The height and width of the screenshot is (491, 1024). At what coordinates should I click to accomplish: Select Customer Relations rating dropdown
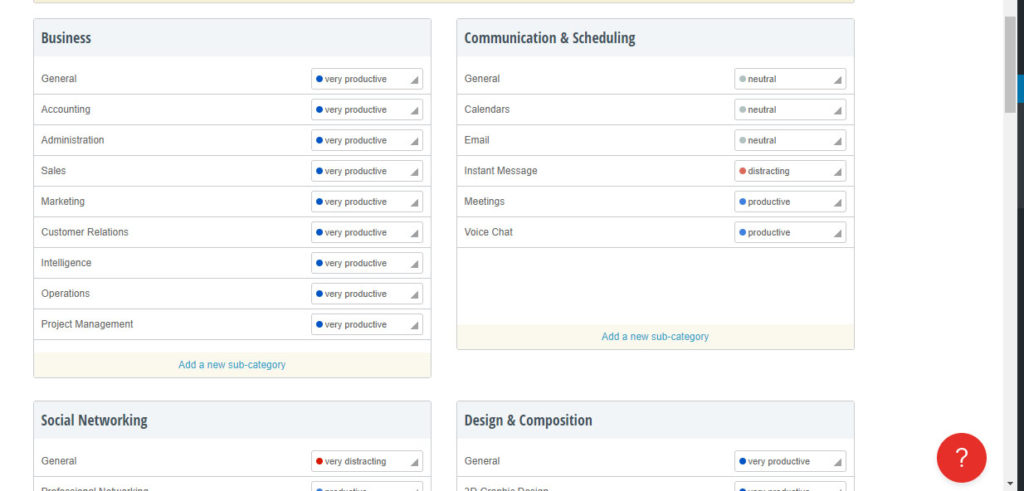pos(367,233)
